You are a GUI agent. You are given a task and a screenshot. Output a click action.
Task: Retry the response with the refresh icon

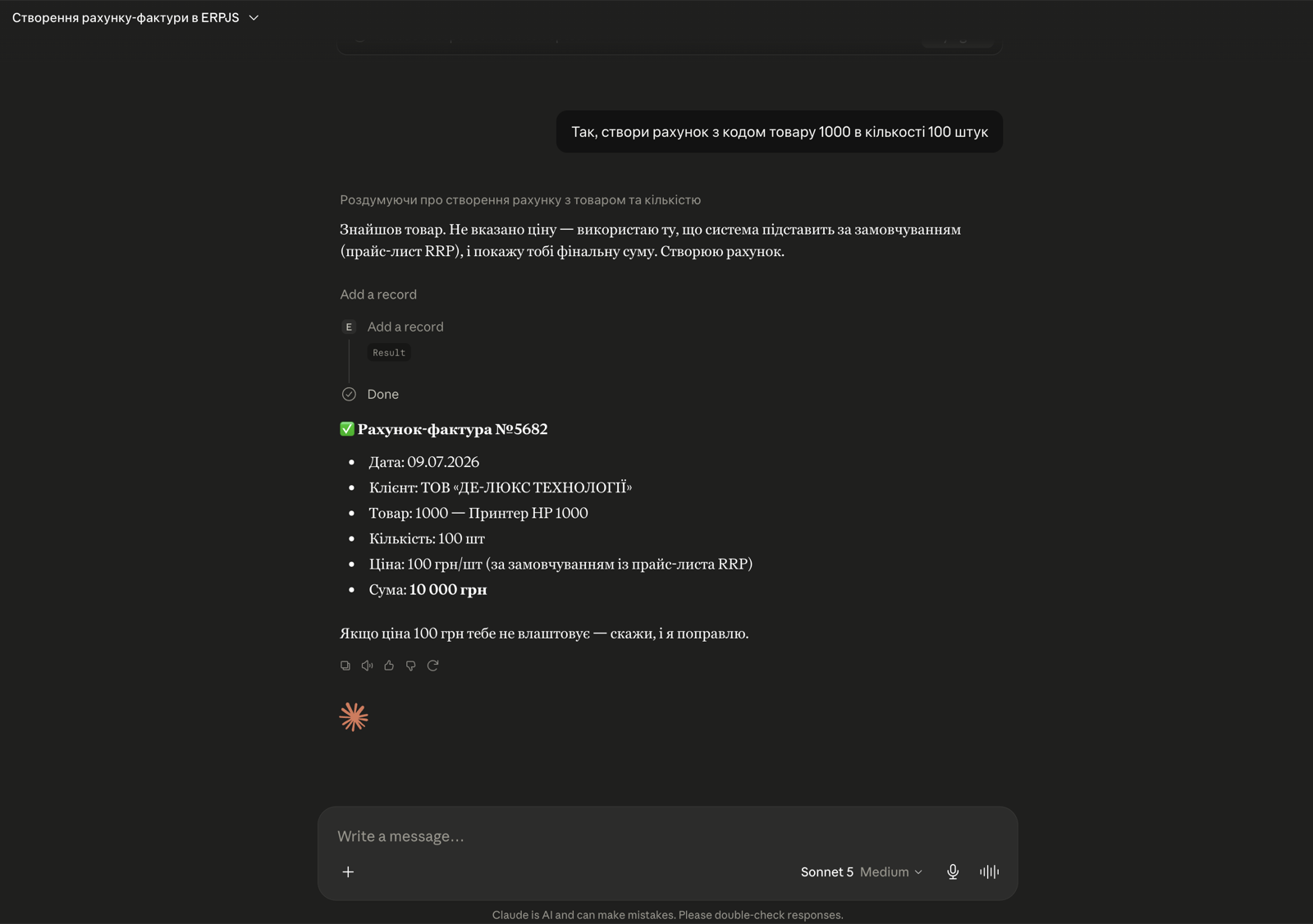(432, 666)
